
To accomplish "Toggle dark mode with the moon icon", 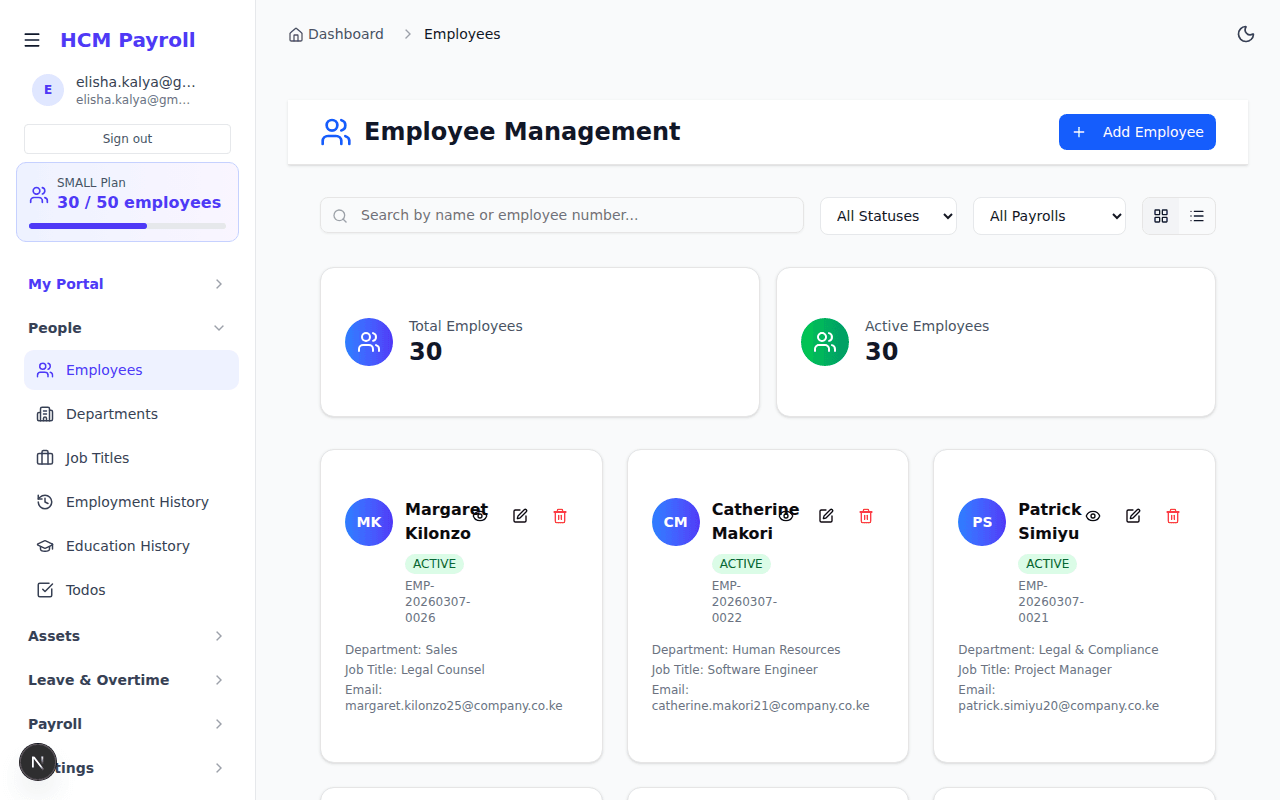I will coord(1246,33).
